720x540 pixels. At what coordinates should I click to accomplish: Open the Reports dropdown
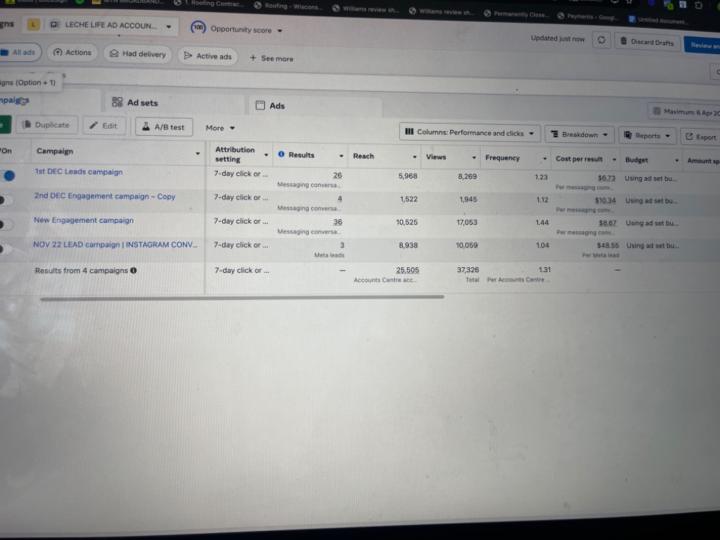coord(647,136)
